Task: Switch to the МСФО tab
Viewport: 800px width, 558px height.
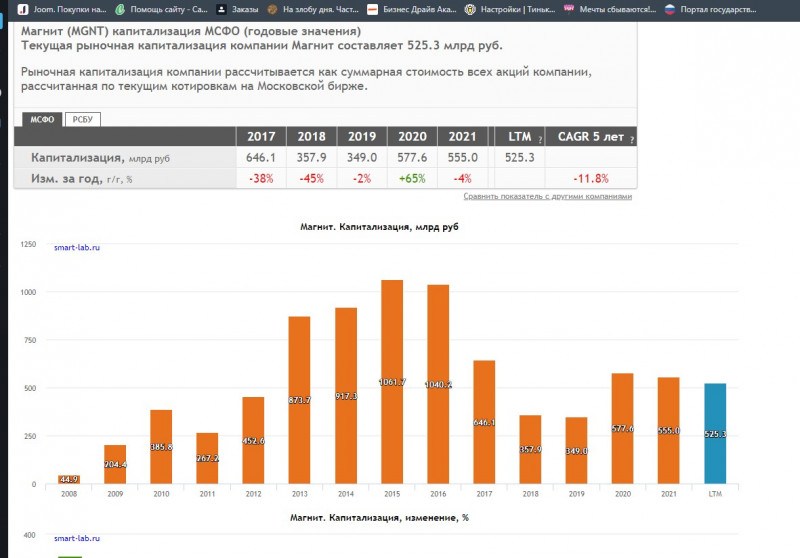Action: [42, 119]
